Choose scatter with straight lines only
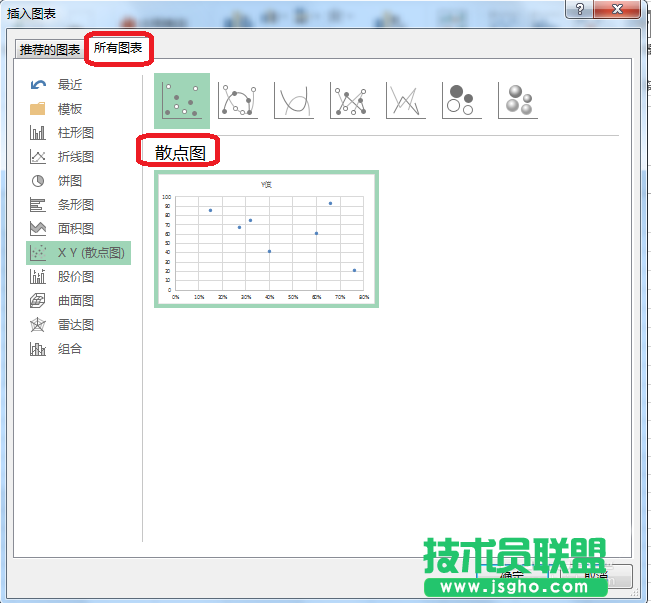 point(406,100)
